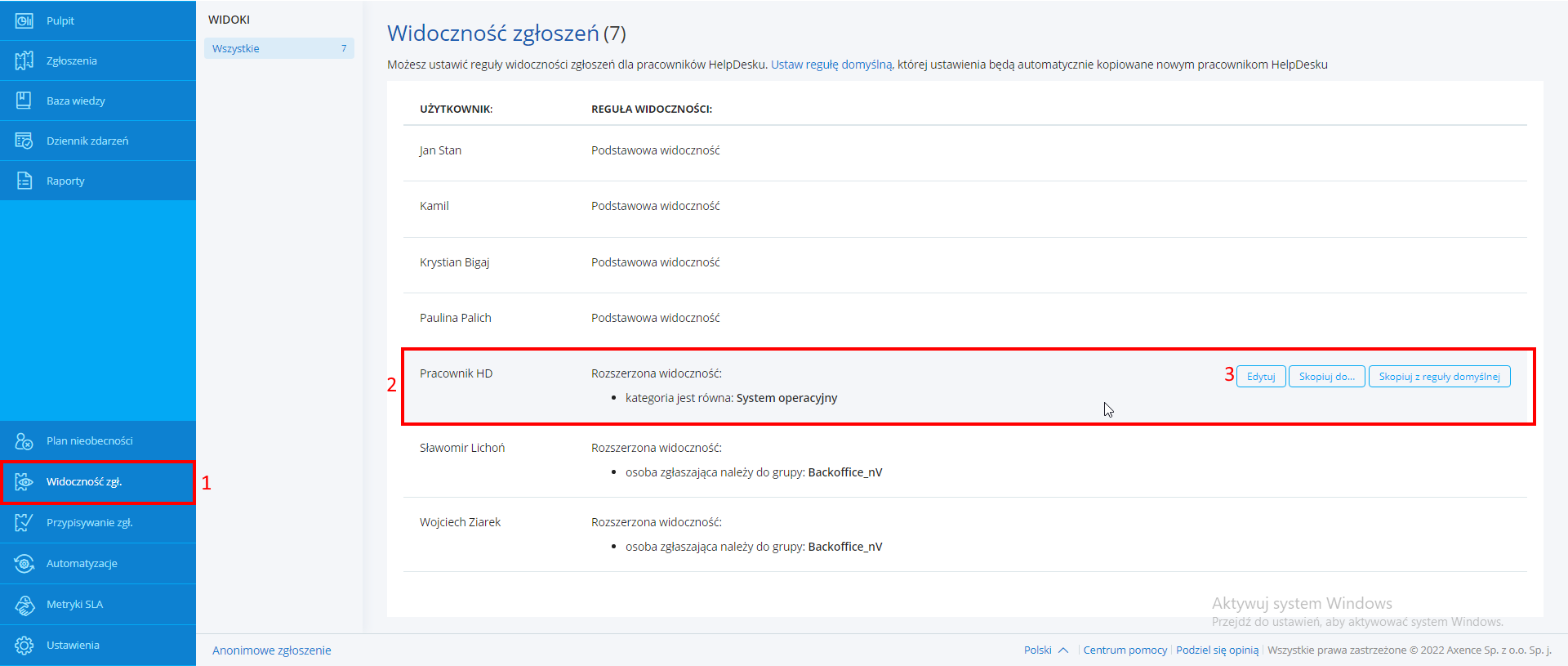Open the Skopiuj do... options

[1326, 377]
